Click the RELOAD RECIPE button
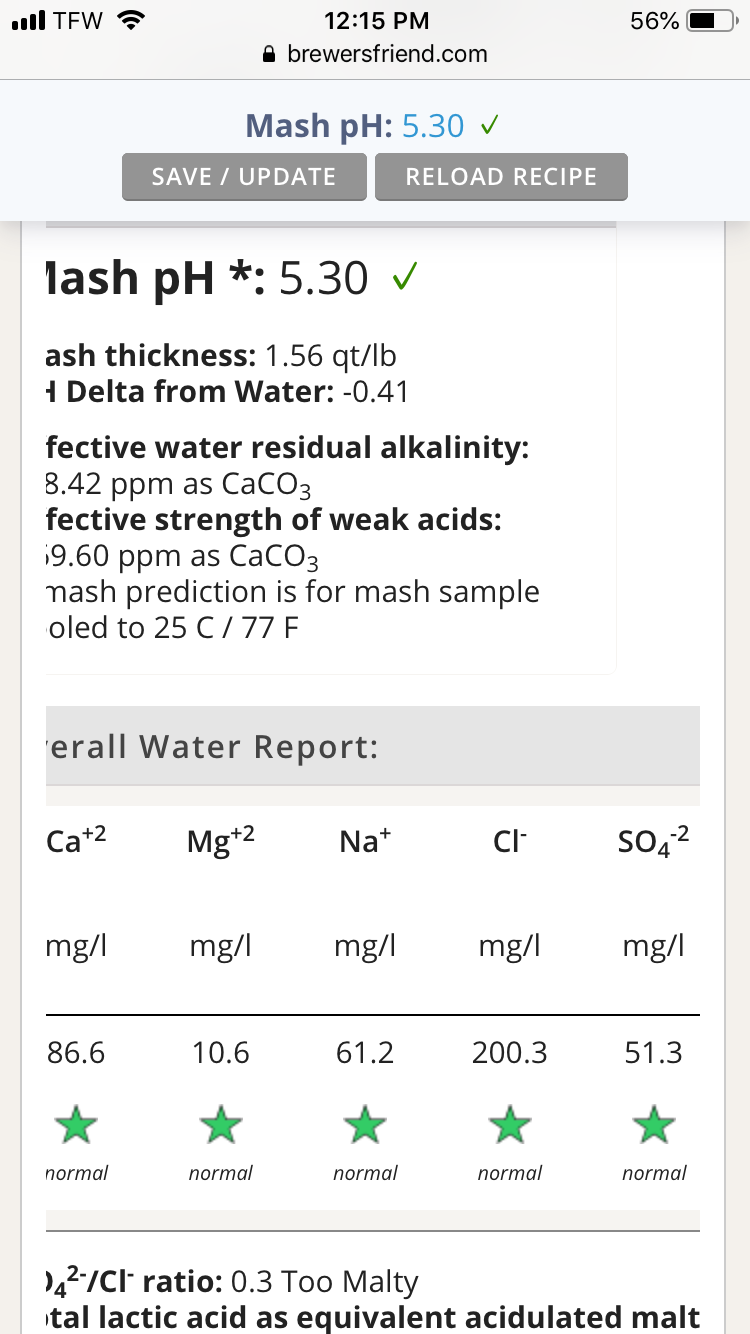This screenshot has width=750, height=1334. [x=501, y=177]
